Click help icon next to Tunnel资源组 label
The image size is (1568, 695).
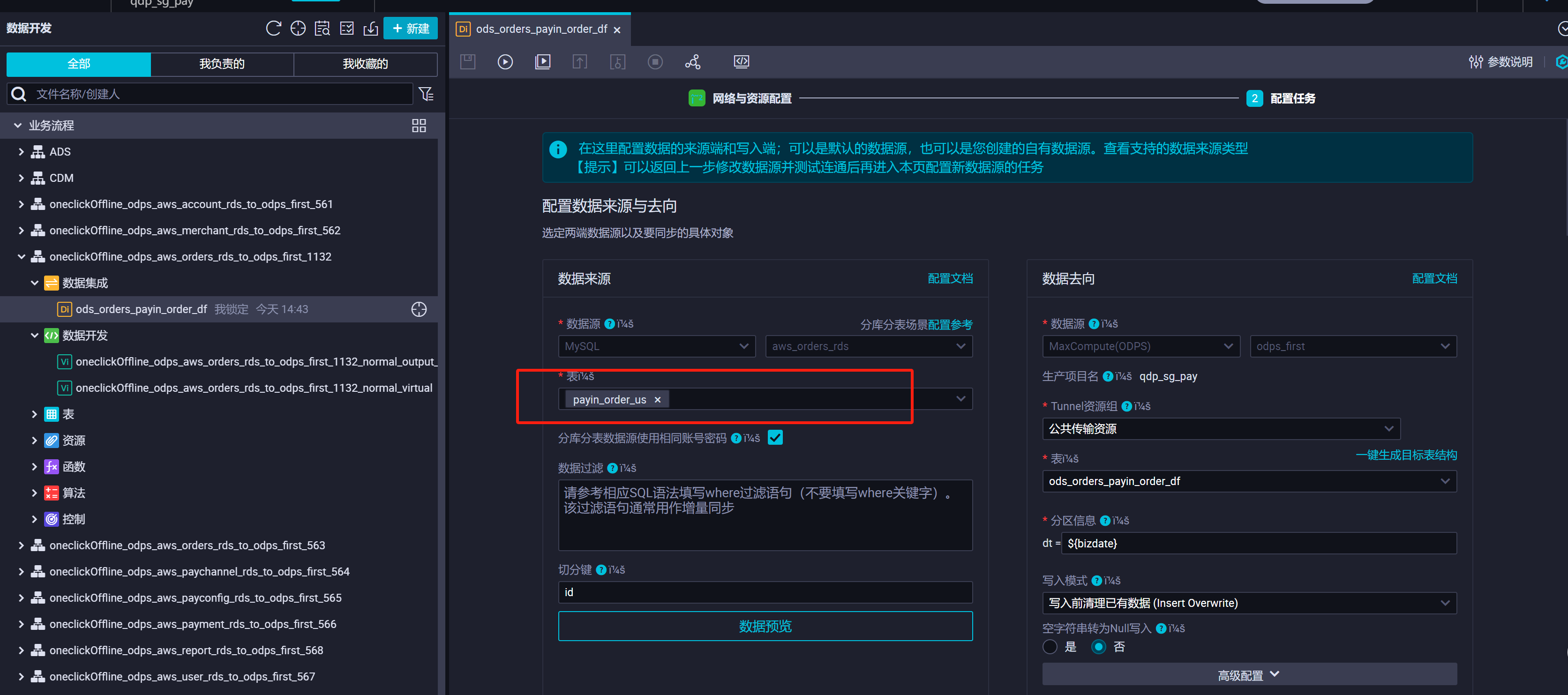pyautogui.click(x=1127, y=406)
